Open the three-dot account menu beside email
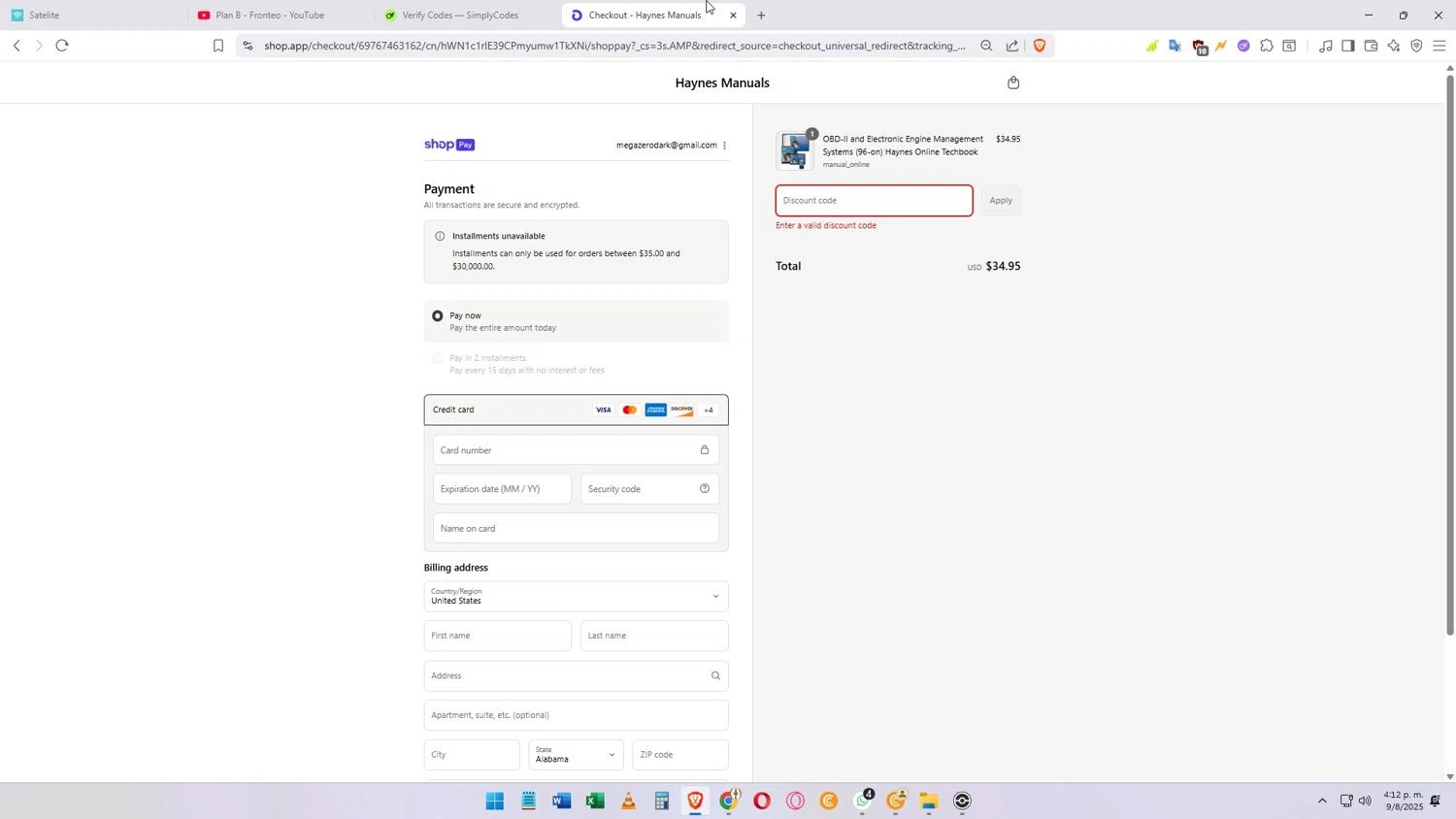 point(724,146)
